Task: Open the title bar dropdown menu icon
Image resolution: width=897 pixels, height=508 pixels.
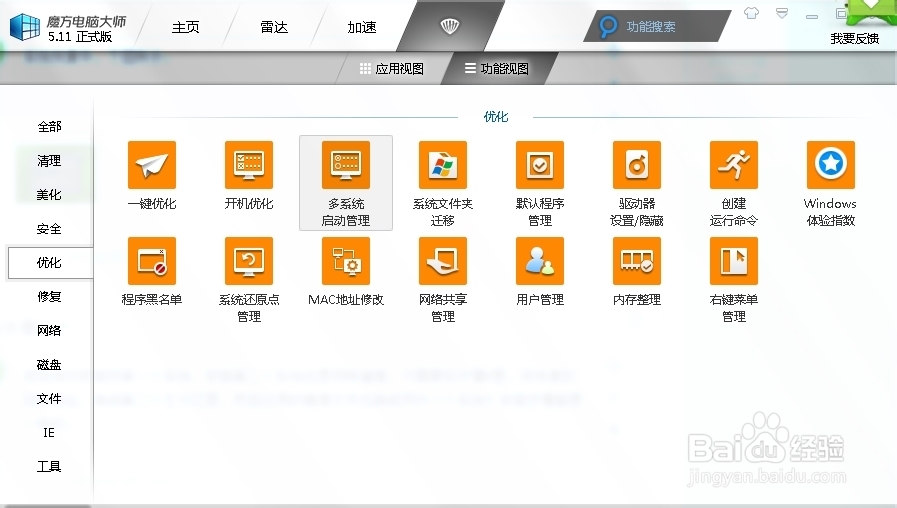Action: (782, 13)
